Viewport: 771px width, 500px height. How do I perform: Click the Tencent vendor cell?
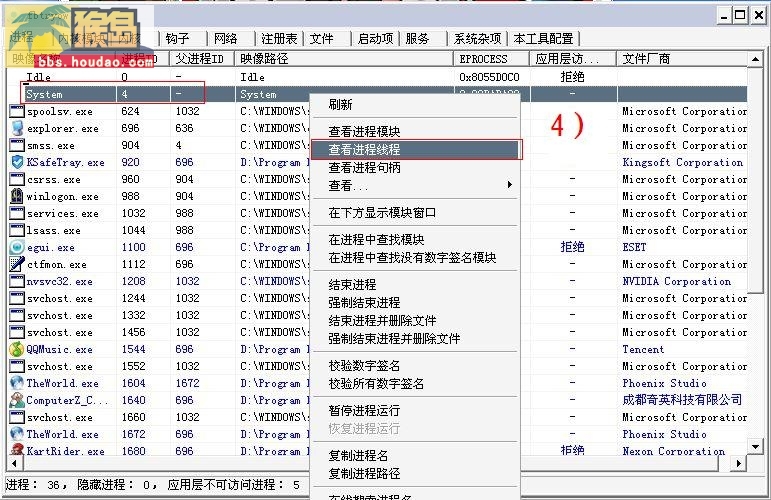pos(643,349)
